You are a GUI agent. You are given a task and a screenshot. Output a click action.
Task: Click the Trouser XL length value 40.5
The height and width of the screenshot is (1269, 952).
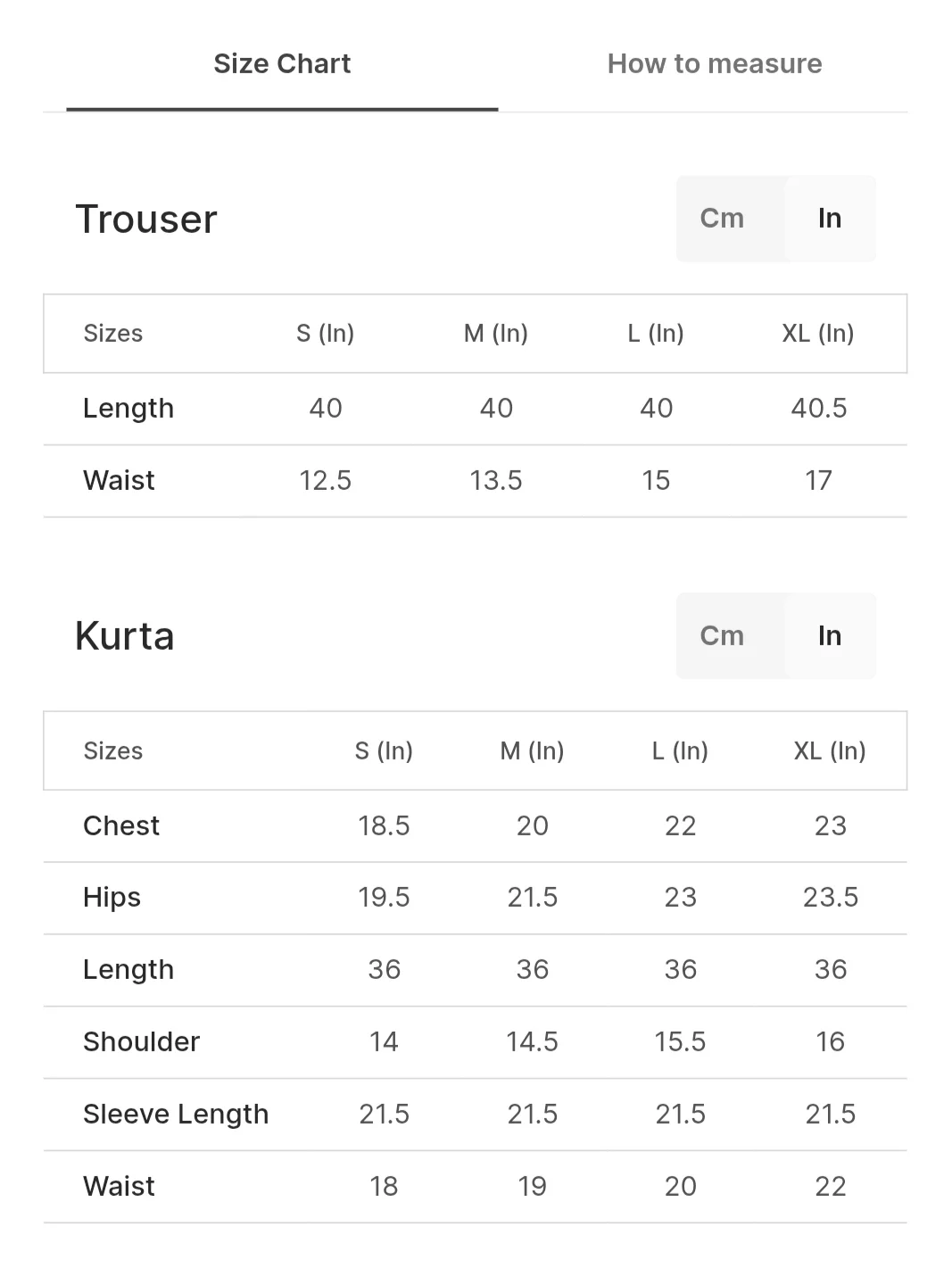[819, 409]
